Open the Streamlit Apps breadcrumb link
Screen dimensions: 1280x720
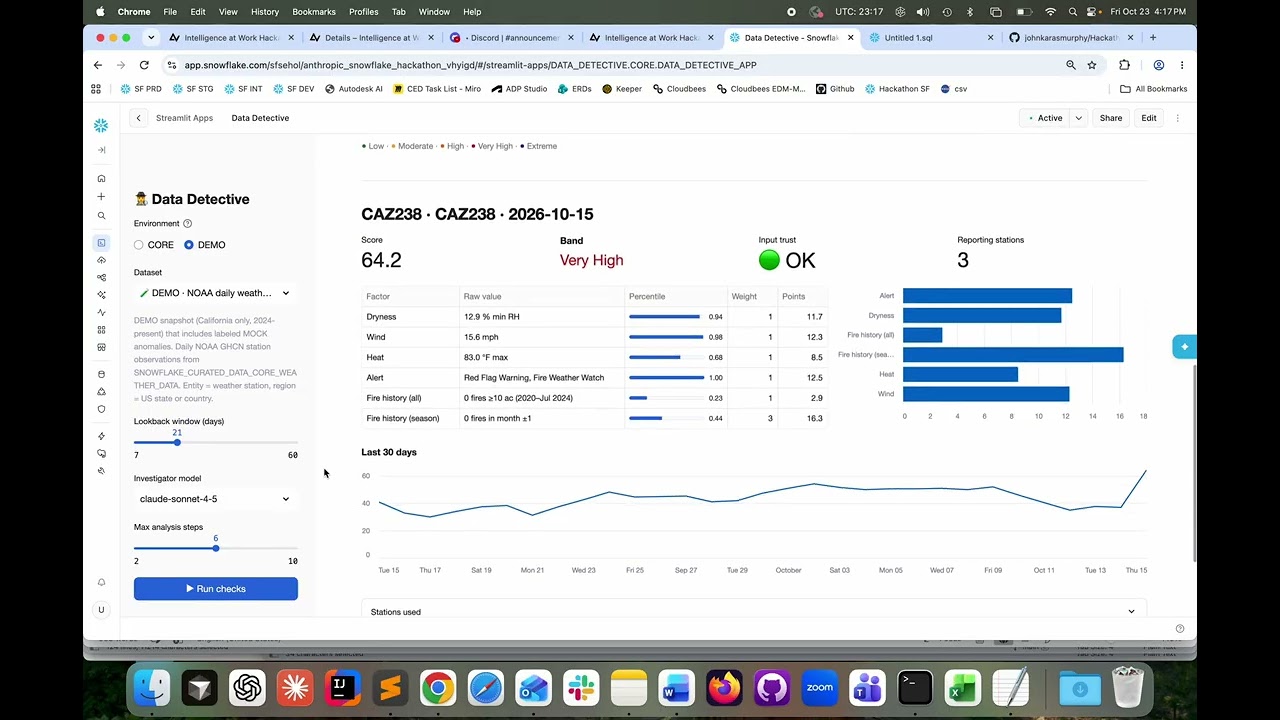point(184,118)
